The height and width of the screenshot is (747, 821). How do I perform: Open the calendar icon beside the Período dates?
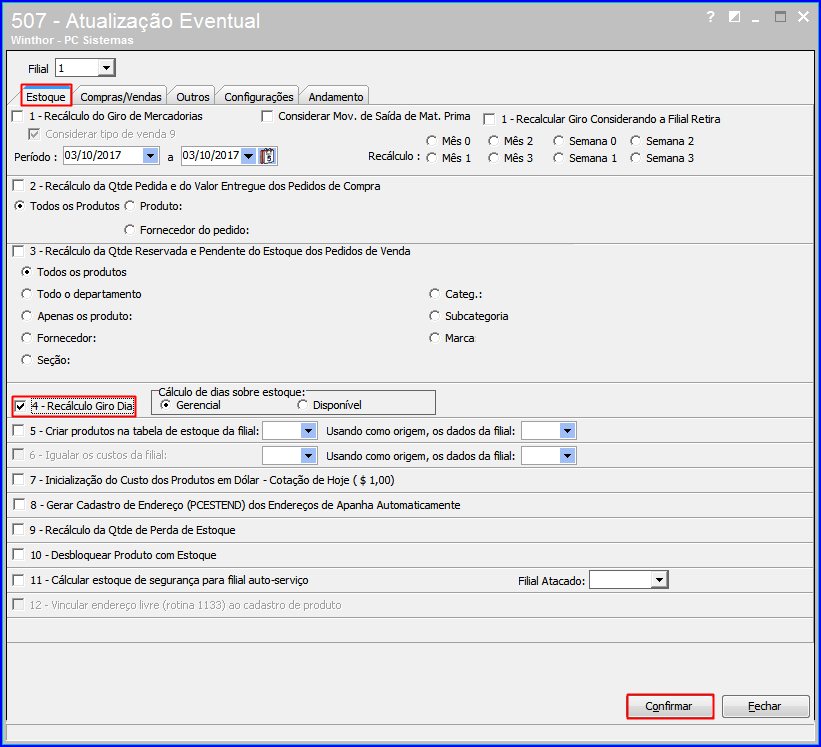[x=268, y=156]
